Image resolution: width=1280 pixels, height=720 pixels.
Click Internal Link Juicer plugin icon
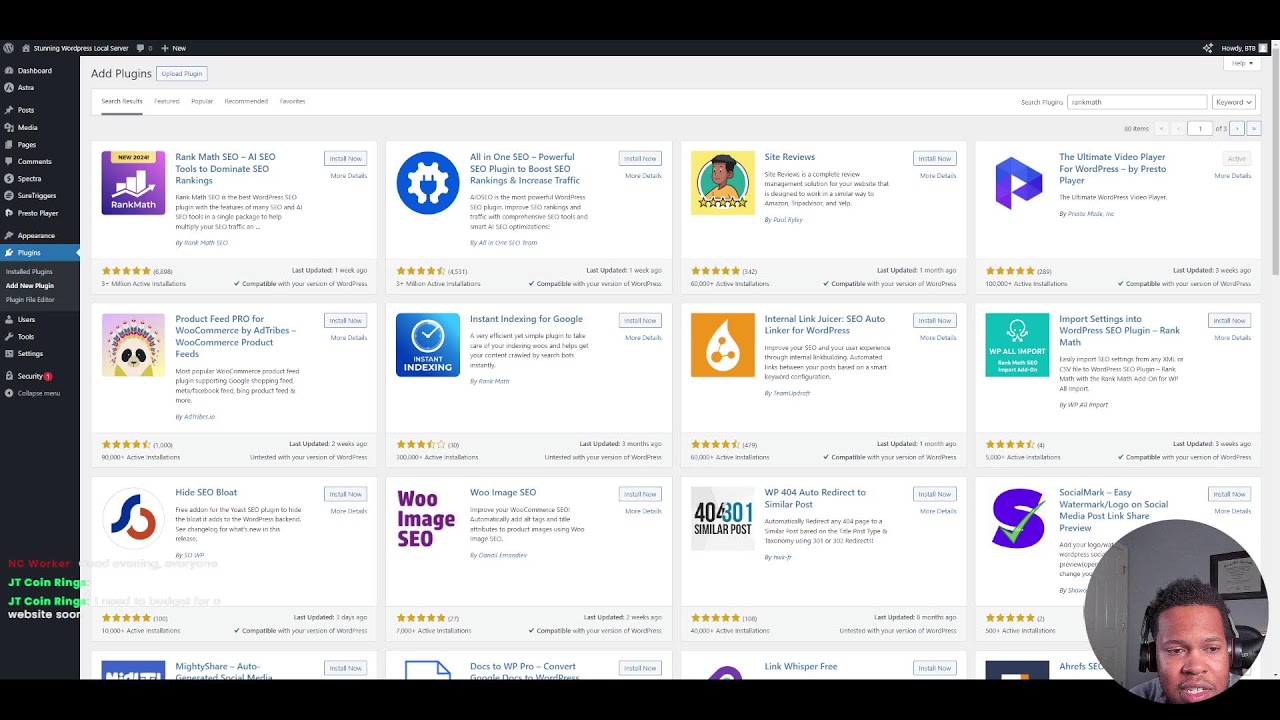[x=723, y=345]
